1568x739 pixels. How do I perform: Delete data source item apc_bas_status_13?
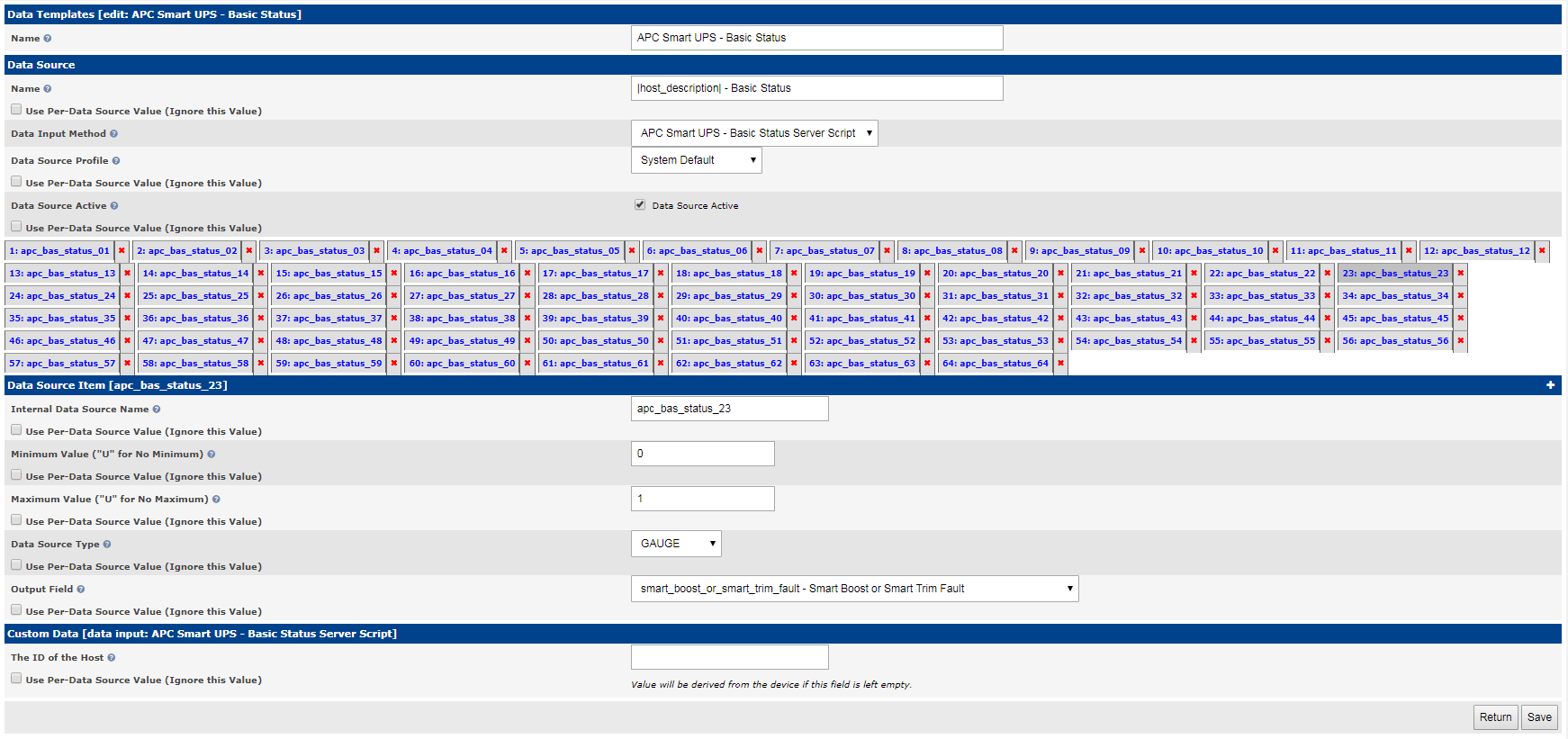(x=127, y=274)
